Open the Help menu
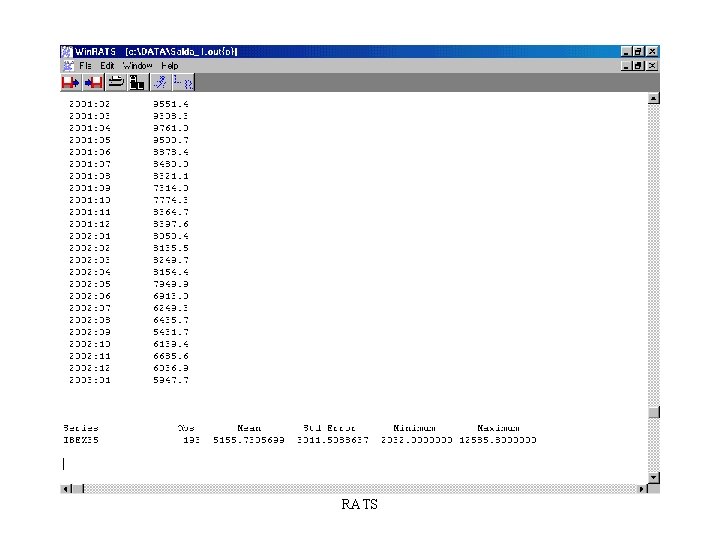The height and width of the screenshot is (540, 720). click(169, 66)
